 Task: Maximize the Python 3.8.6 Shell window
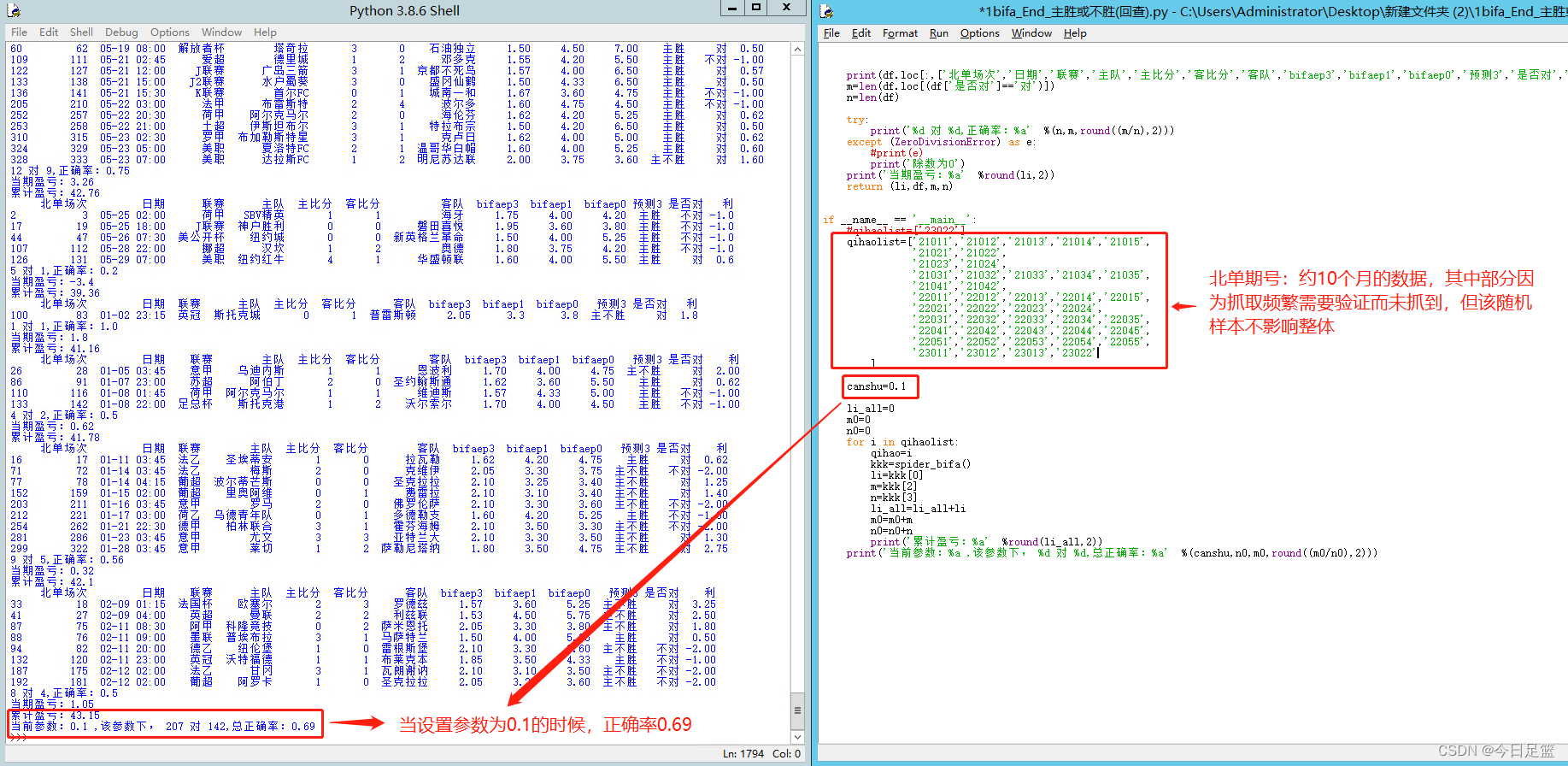pos(755,8)
